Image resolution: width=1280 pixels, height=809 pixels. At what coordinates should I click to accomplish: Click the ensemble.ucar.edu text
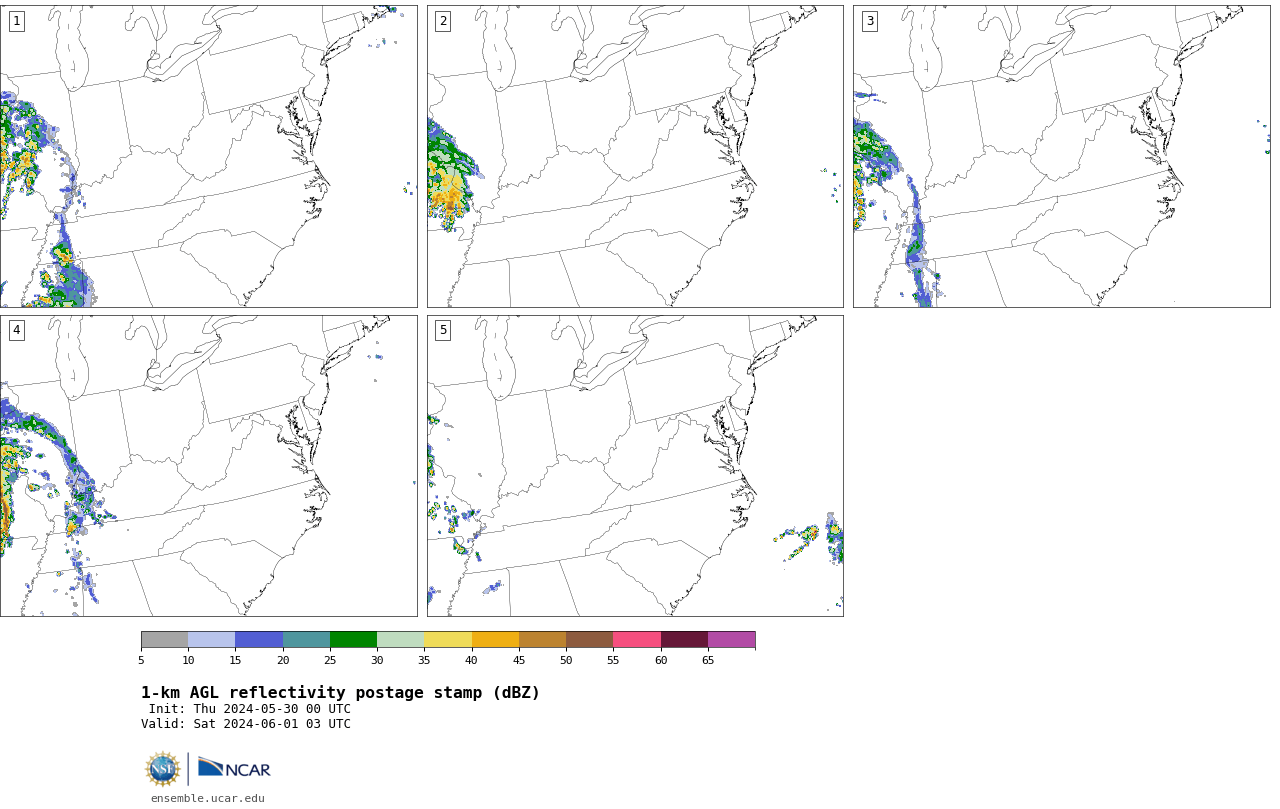pos(208,798)
